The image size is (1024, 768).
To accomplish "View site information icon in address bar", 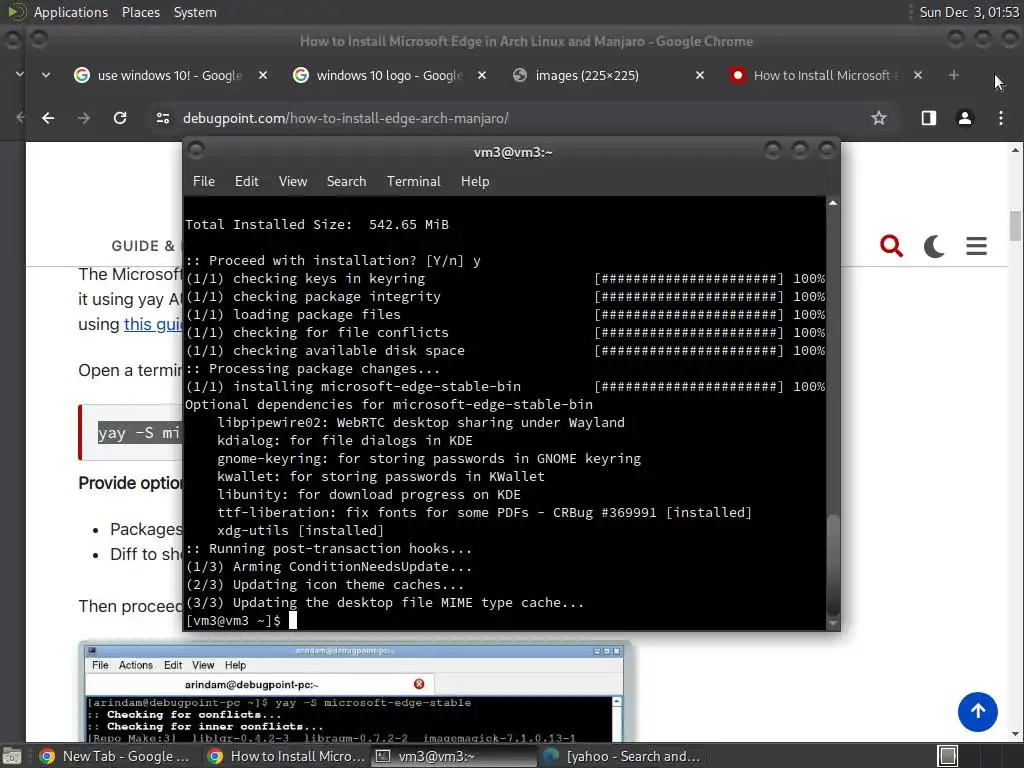I will click(x=163, y=118).
